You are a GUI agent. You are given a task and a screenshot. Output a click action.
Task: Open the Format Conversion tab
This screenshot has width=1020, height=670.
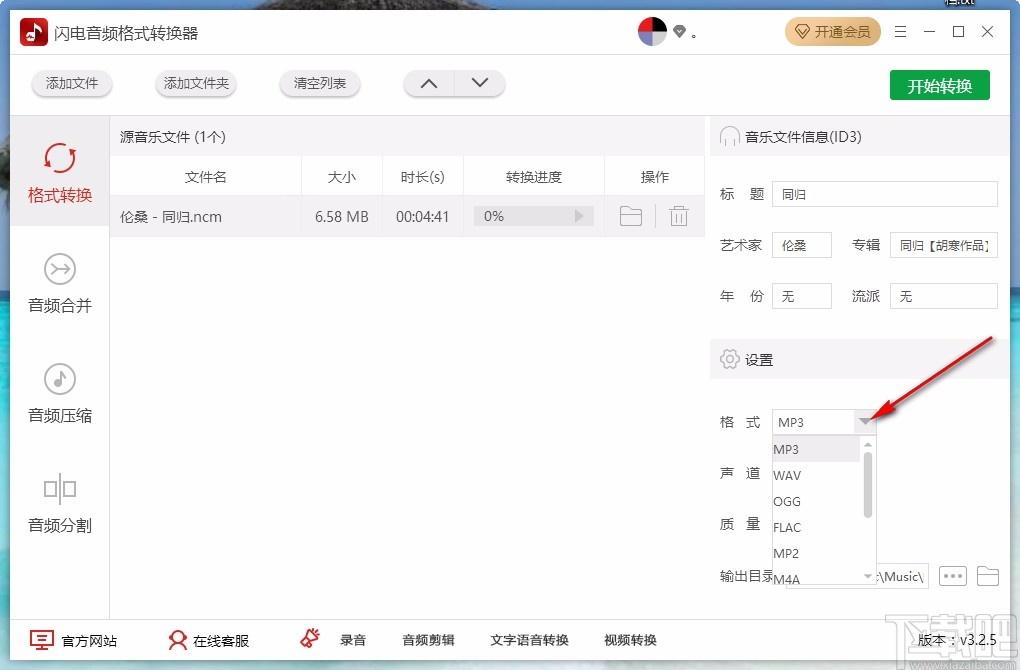(x=60, y=172)
